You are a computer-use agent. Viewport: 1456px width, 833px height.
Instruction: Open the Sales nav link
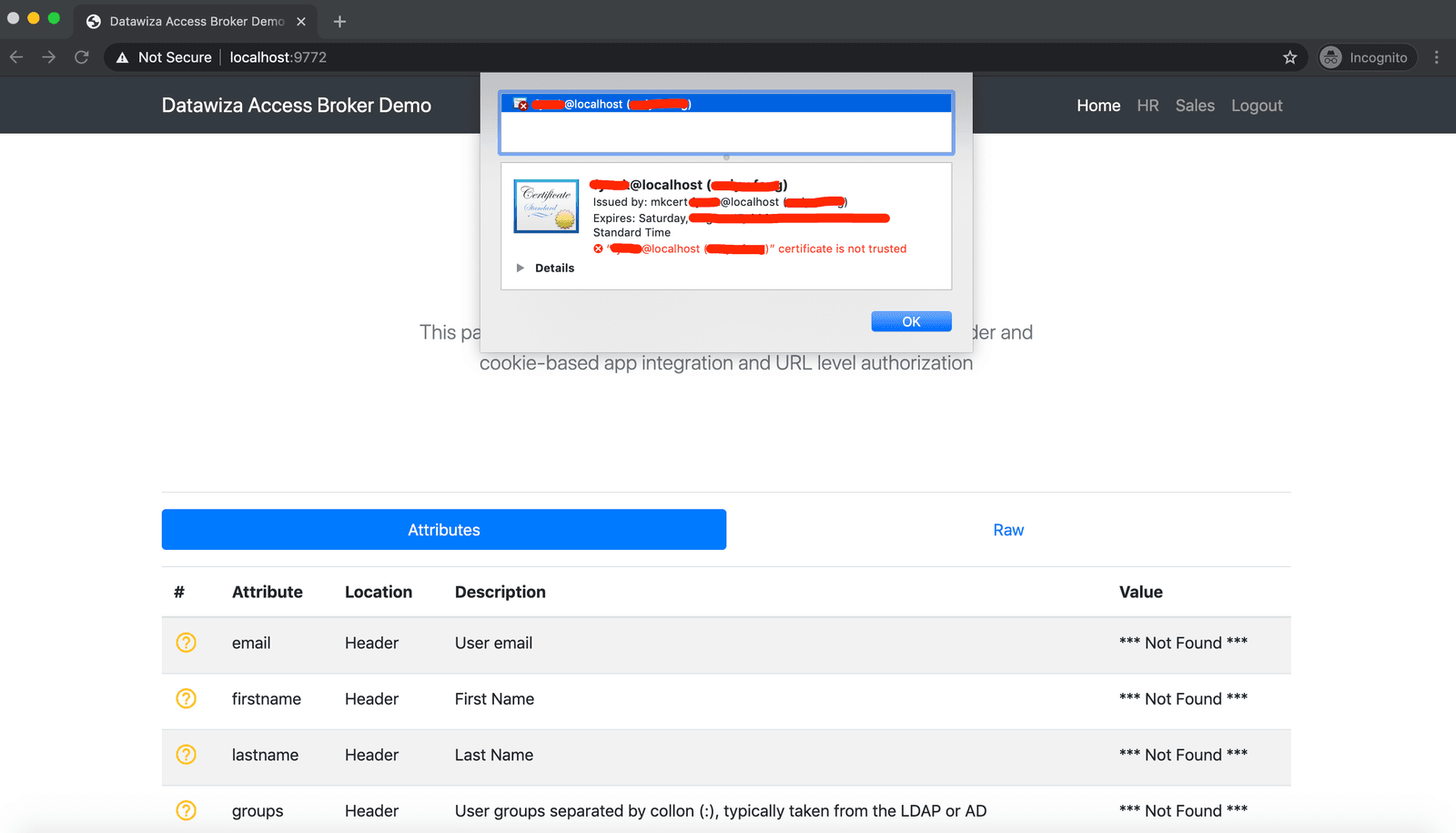point(1195,106)
